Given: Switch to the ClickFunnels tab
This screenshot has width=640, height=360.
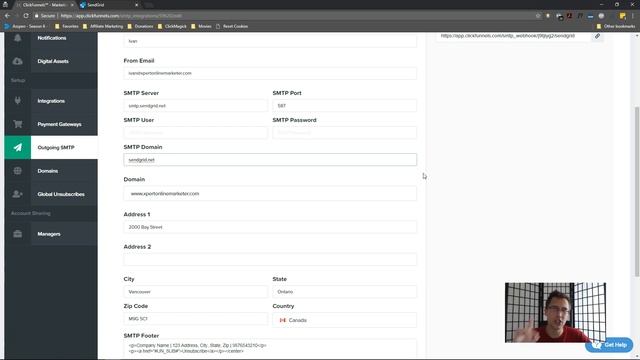Looking at the screenshot, I should click(44, 5).
